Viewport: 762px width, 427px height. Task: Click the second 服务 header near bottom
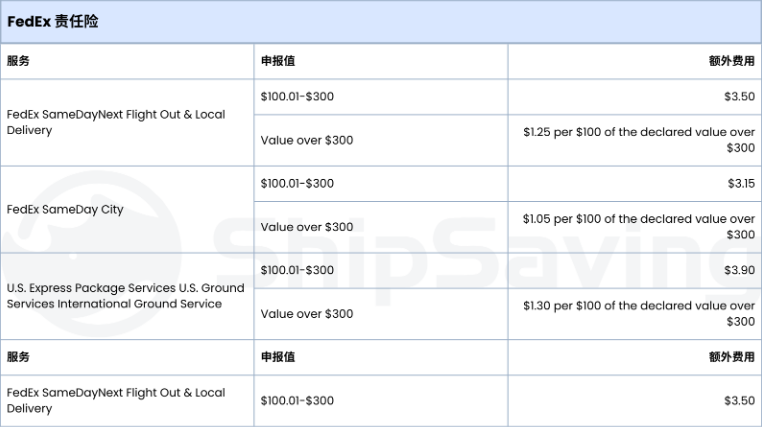click(x=18, y=357)
